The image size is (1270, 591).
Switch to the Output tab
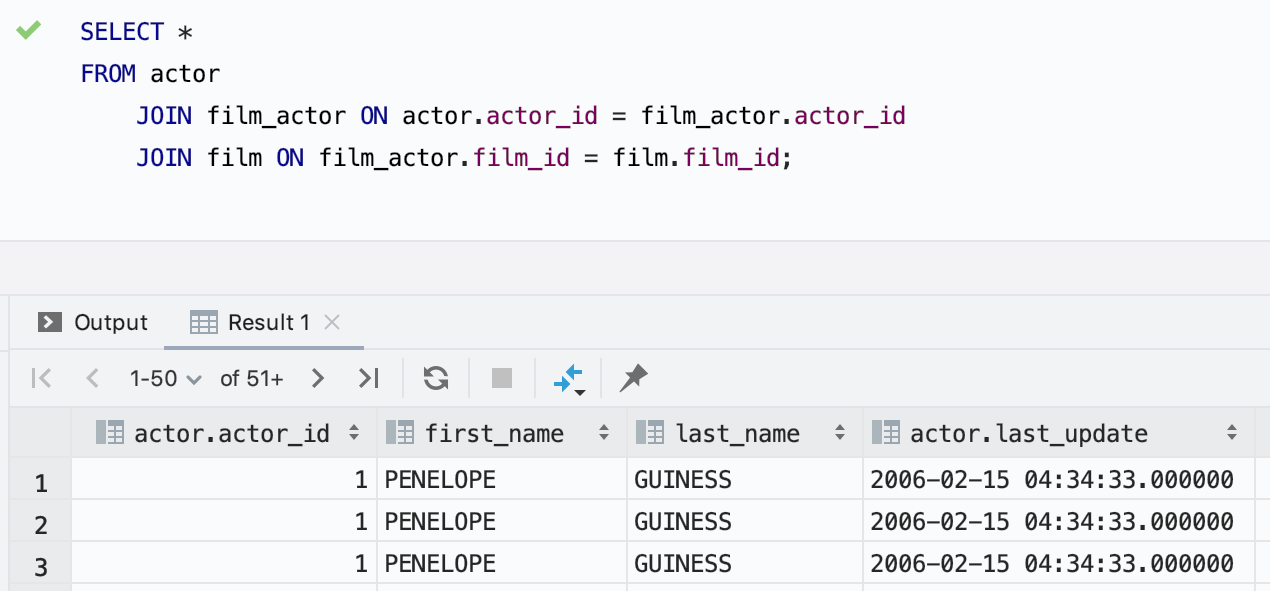(x=93, y=322)
